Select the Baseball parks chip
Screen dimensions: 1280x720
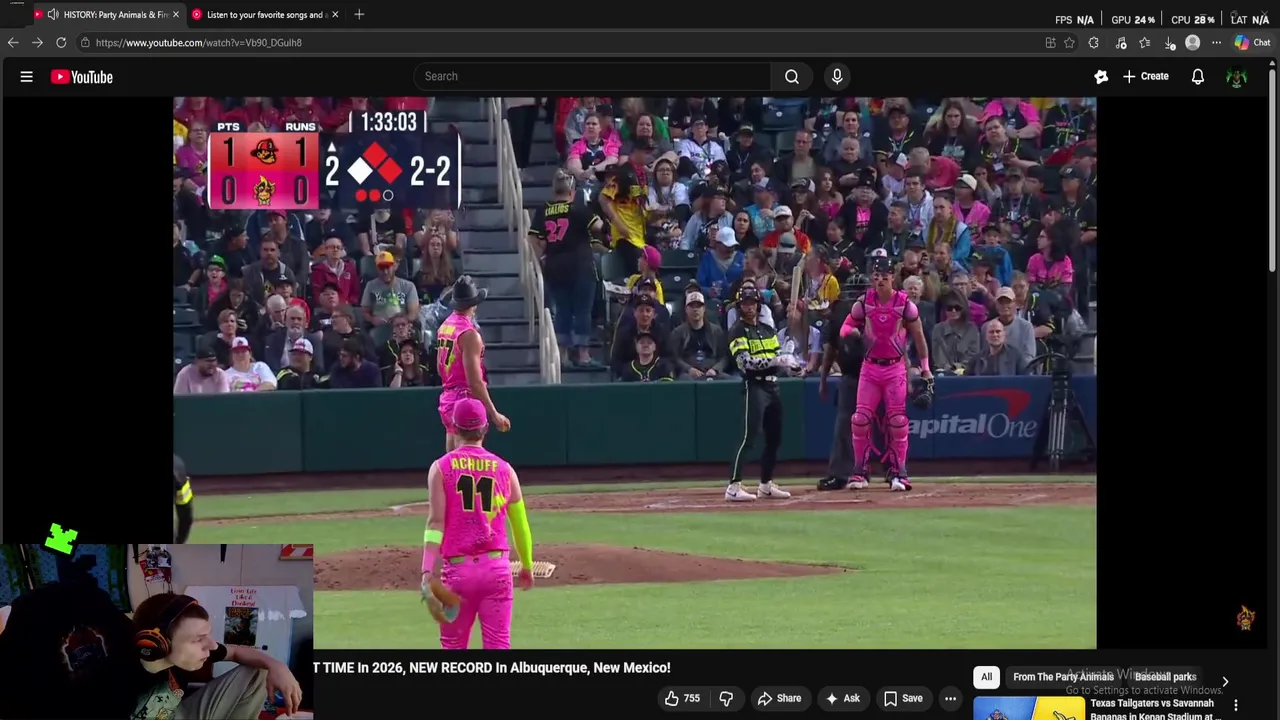click(x=1165, y=677)
